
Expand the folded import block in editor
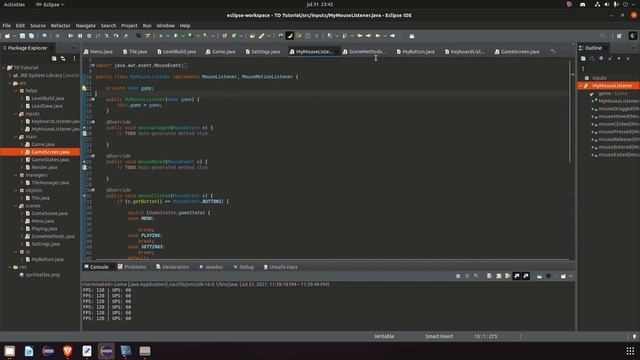[x=93, y=65]
